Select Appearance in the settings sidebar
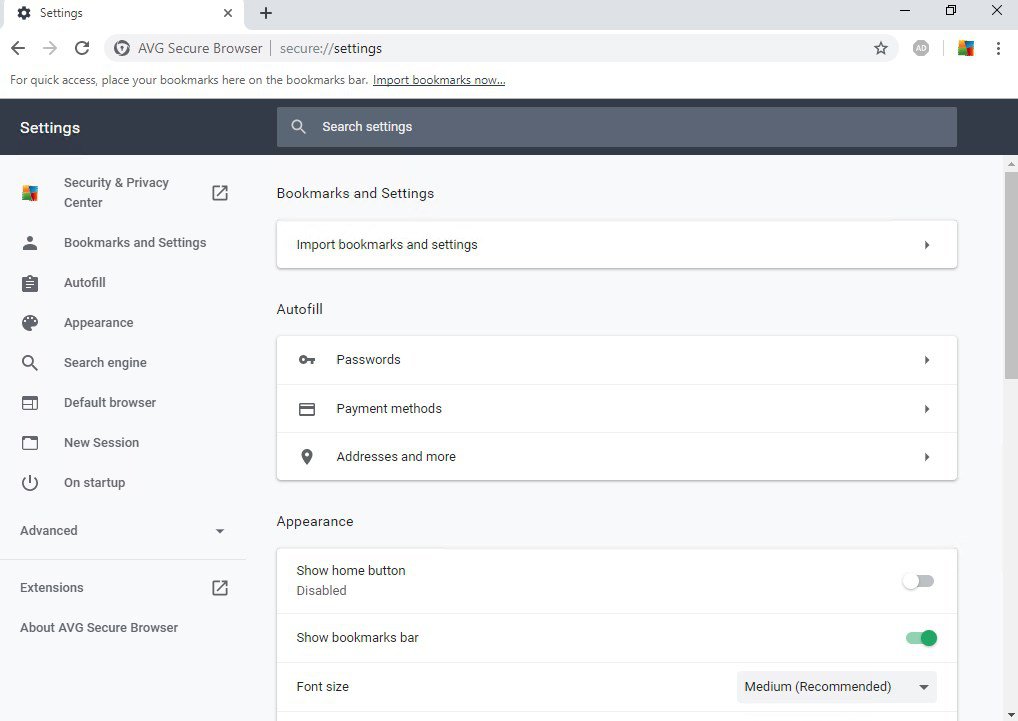The height and width of the screenshot is (721, 1018). tap(98, 323)
